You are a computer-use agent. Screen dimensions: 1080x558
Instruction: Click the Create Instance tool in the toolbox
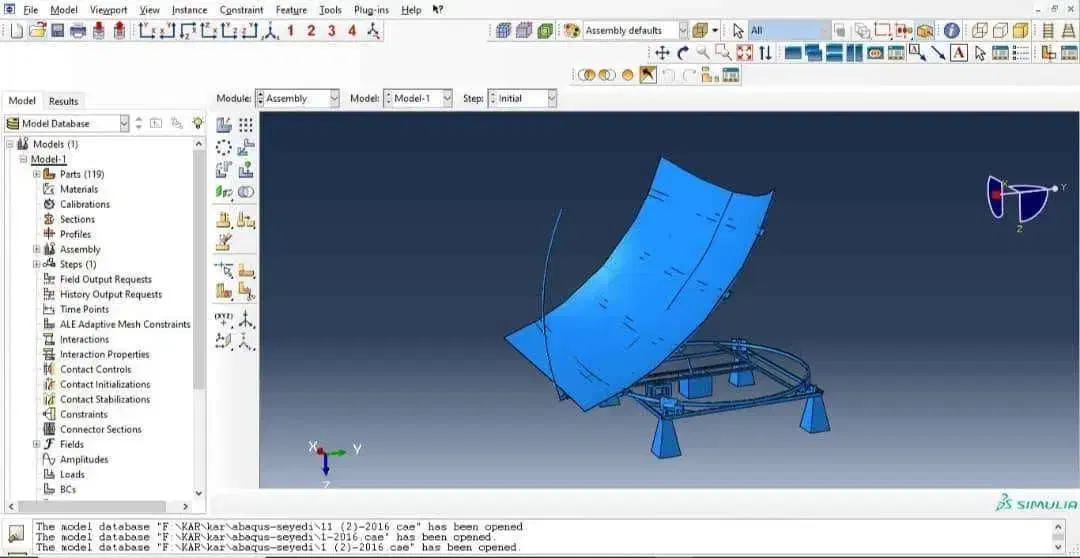click(x=224, y=125)
